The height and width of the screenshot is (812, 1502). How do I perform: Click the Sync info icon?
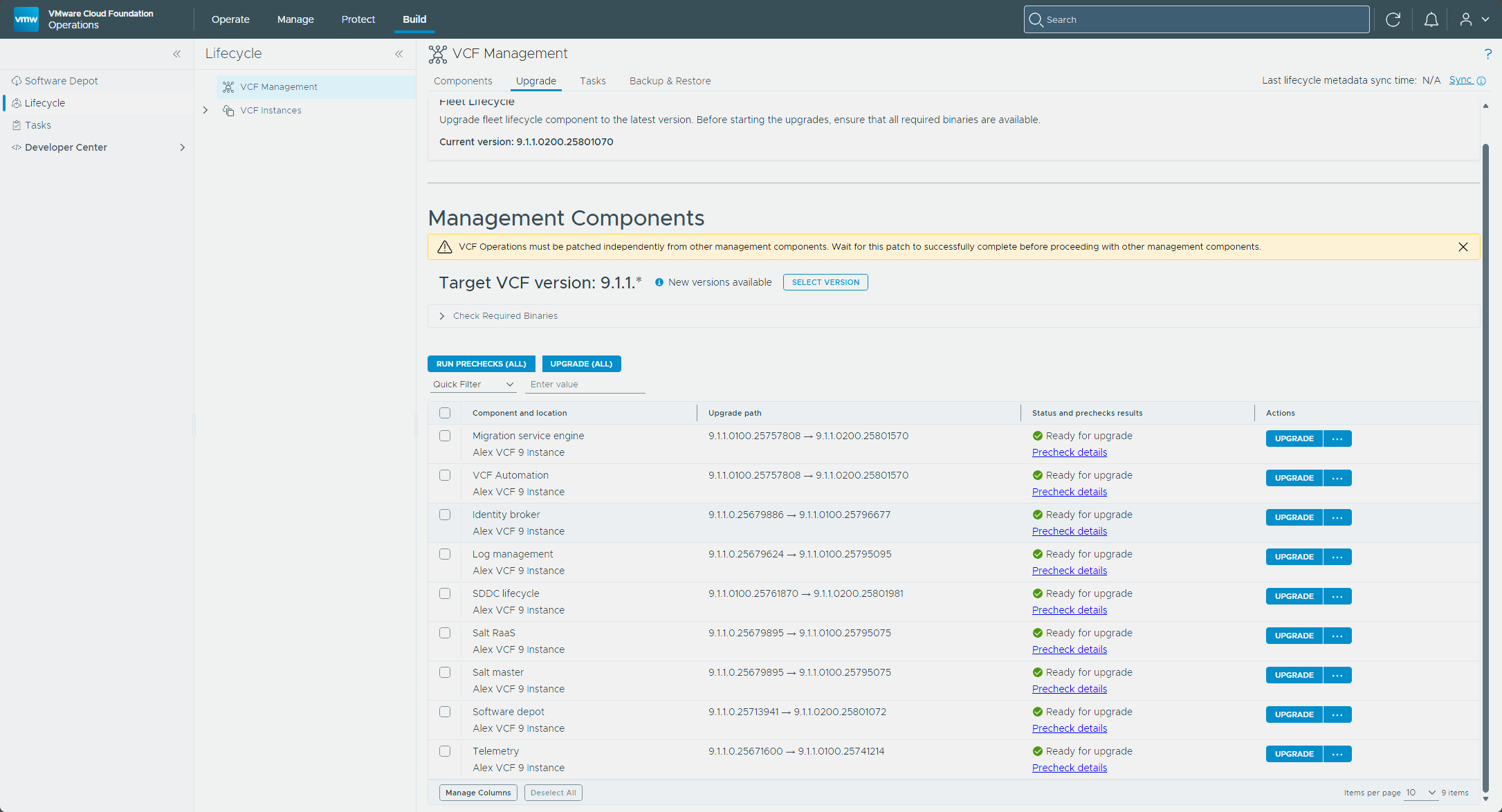(1481, 81)
